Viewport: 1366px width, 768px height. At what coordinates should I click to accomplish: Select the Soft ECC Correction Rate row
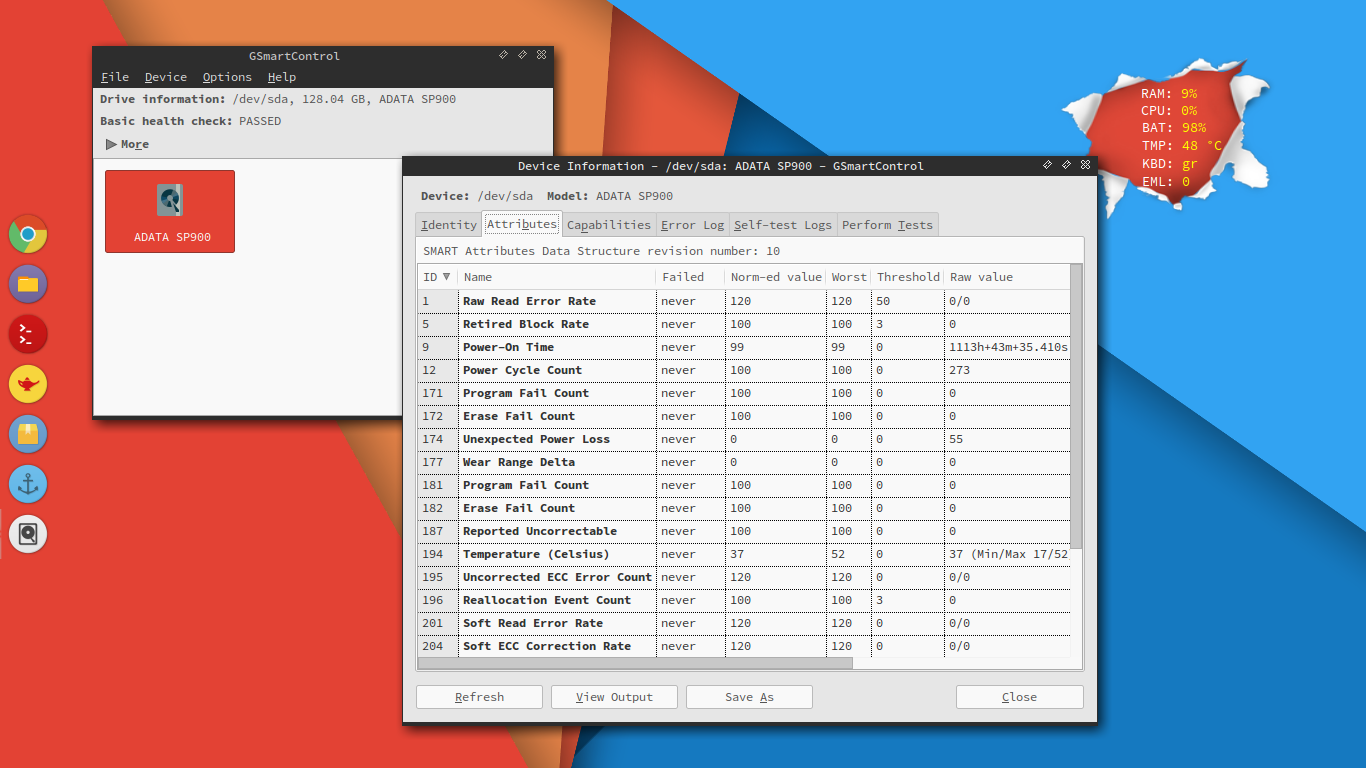[x=744, y=646]
